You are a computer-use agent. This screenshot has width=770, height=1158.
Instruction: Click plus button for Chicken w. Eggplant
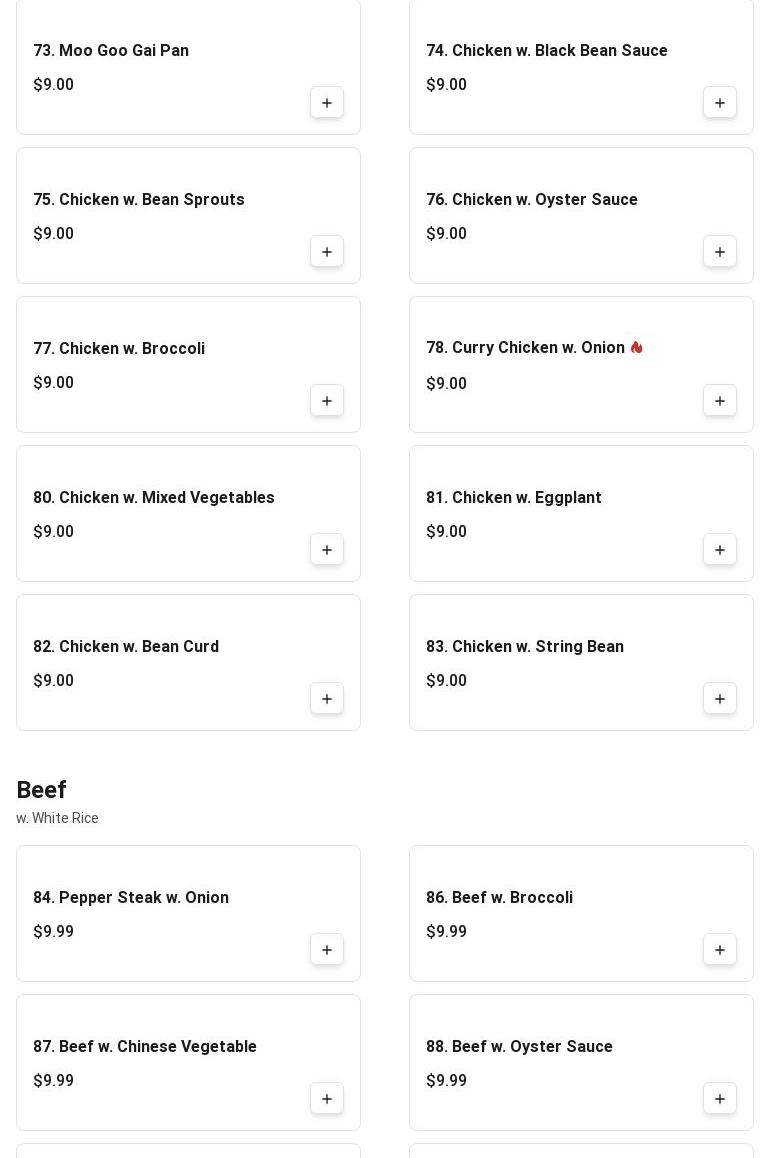coord(720,550)
